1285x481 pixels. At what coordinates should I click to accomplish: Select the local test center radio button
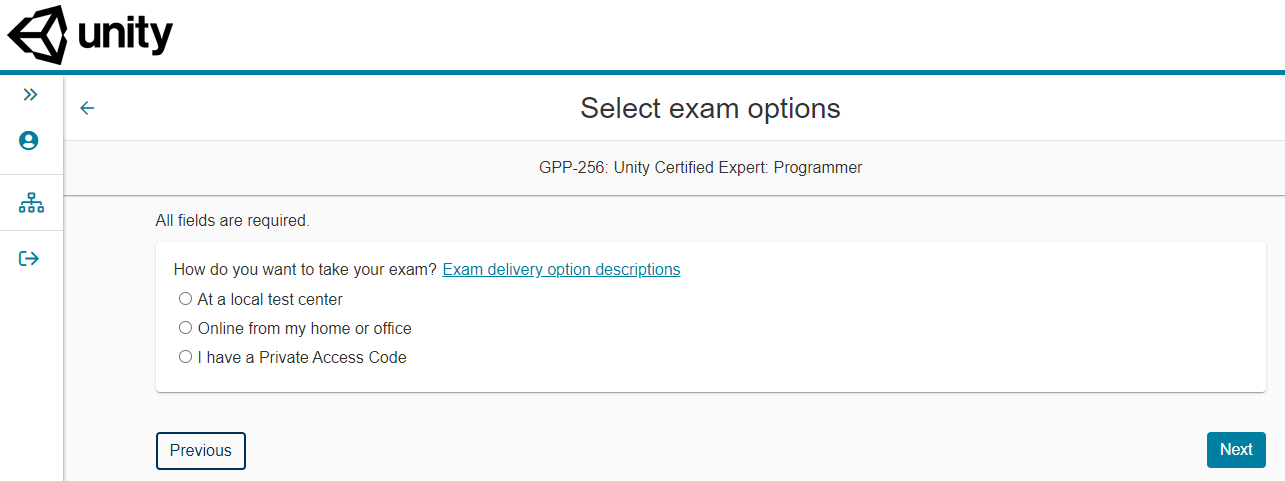[185, 299]
